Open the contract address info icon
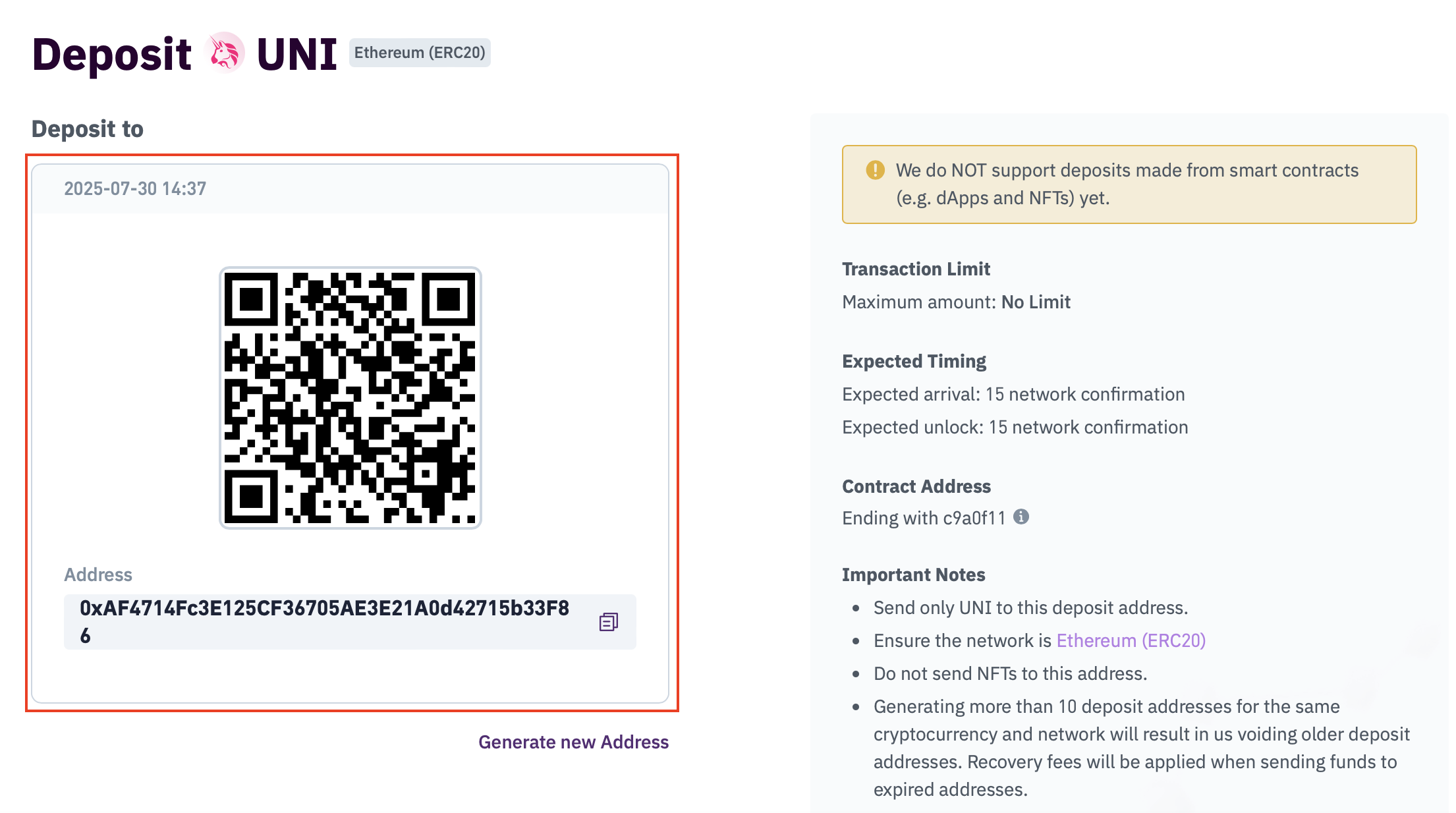Screen dimensions: 1456x813 point(1021,517)
